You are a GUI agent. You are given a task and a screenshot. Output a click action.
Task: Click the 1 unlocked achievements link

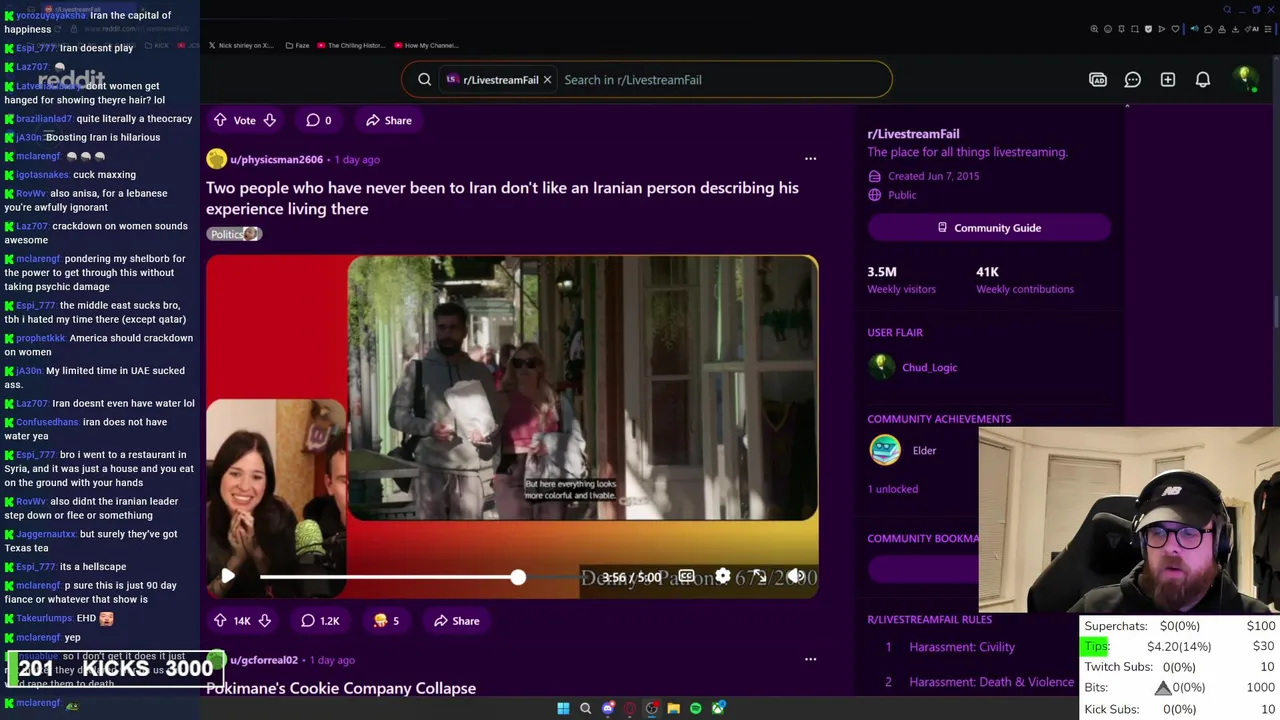click(x=892, y=489)
